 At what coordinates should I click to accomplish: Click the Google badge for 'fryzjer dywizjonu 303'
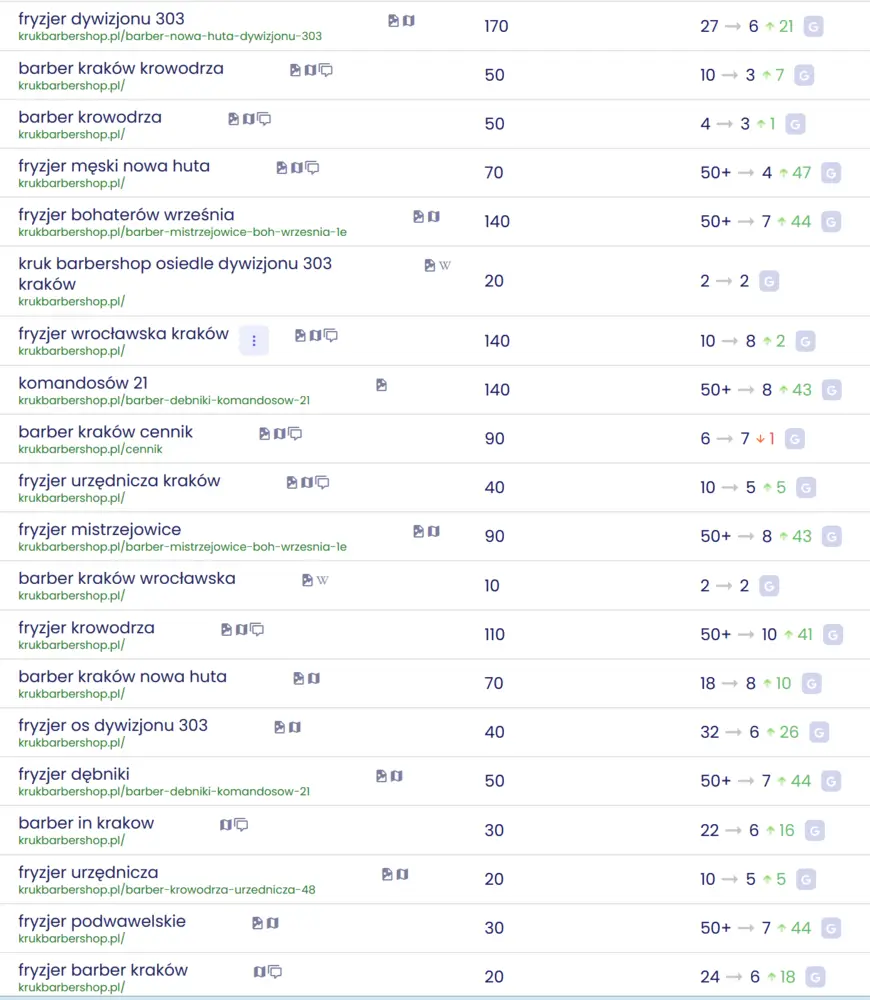[x=814, y=27]
